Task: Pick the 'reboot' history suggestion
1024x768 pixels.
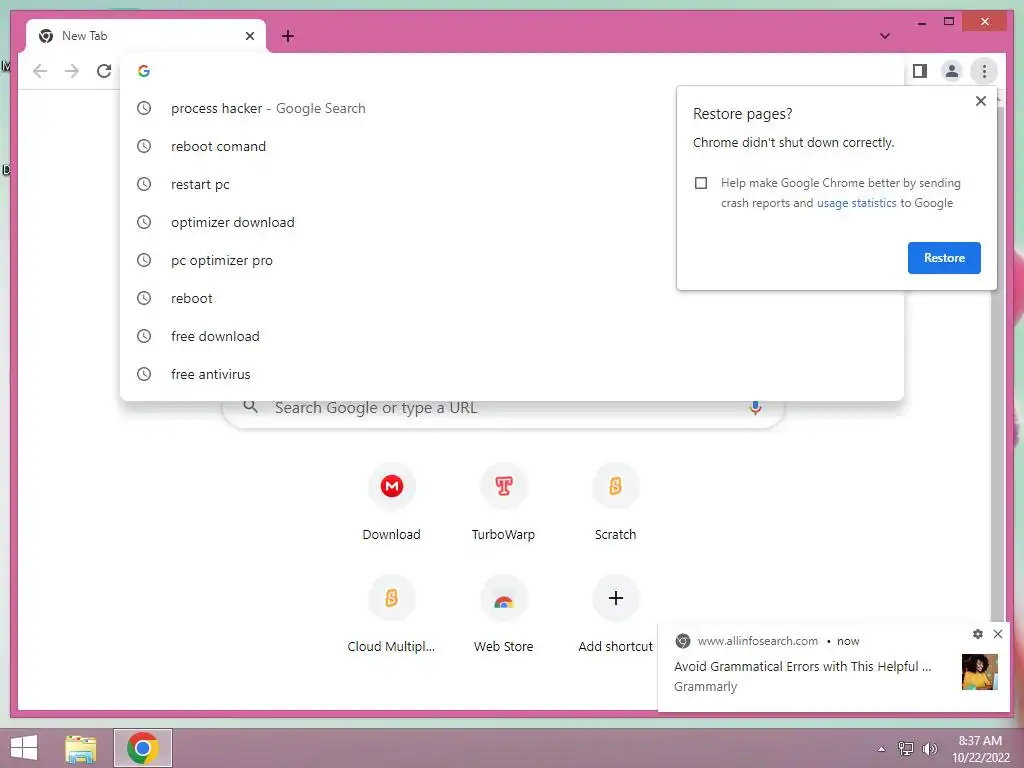Action: click(511, 298)
